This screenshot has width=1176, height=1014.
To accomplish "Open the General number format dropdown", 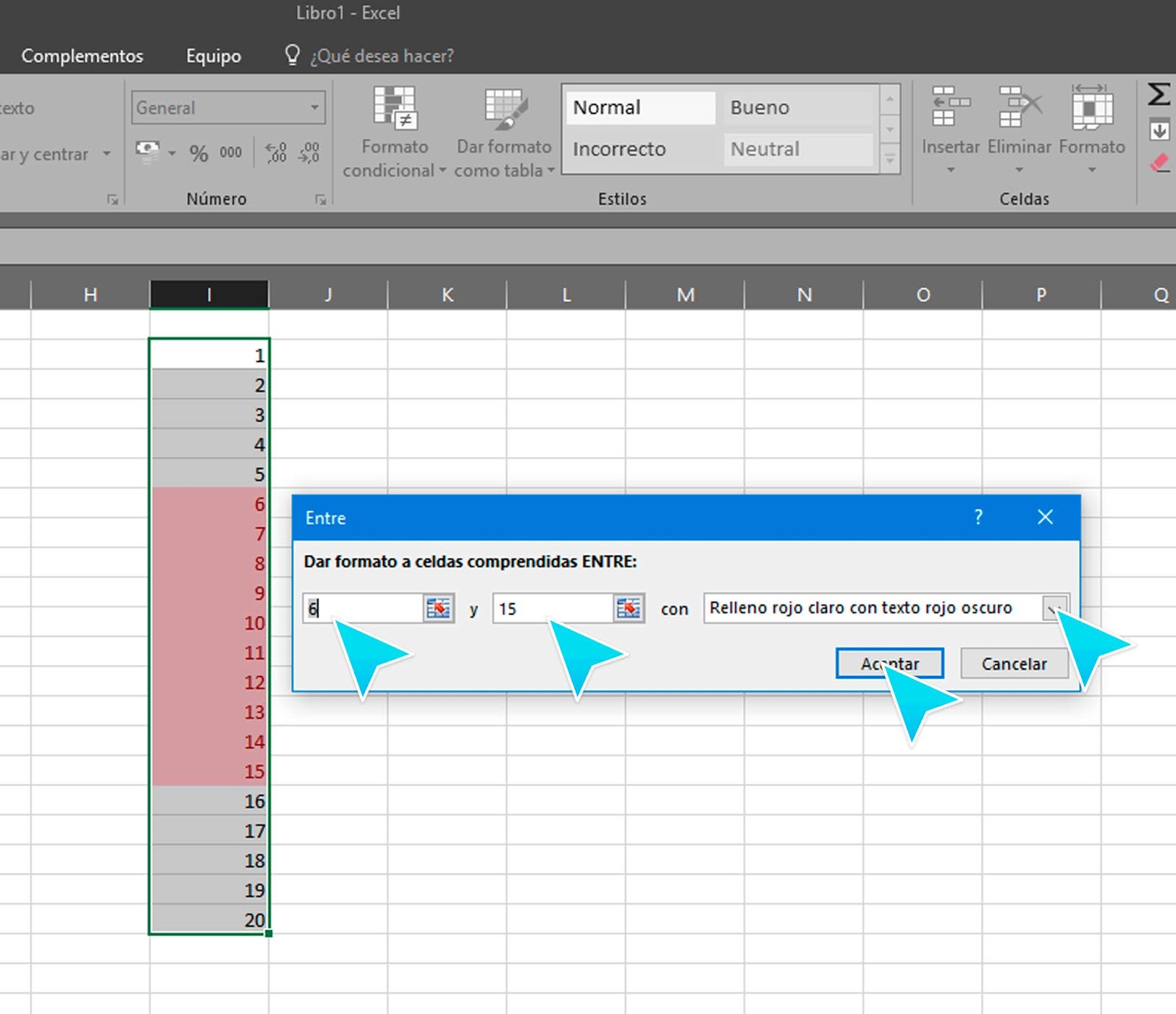I will [x=315, y=107].
